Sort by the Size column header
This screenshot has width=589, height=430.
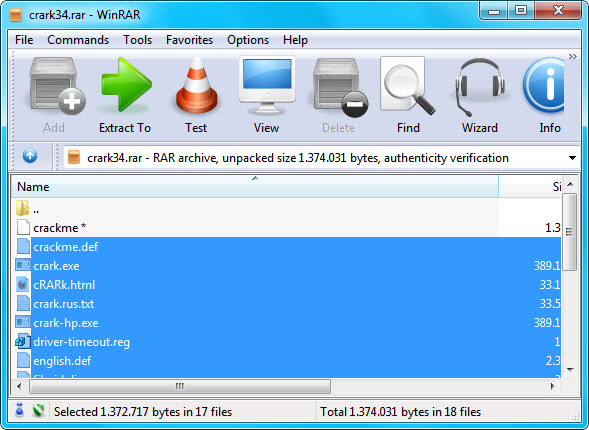pyautogui.click(x=530, y=186)
